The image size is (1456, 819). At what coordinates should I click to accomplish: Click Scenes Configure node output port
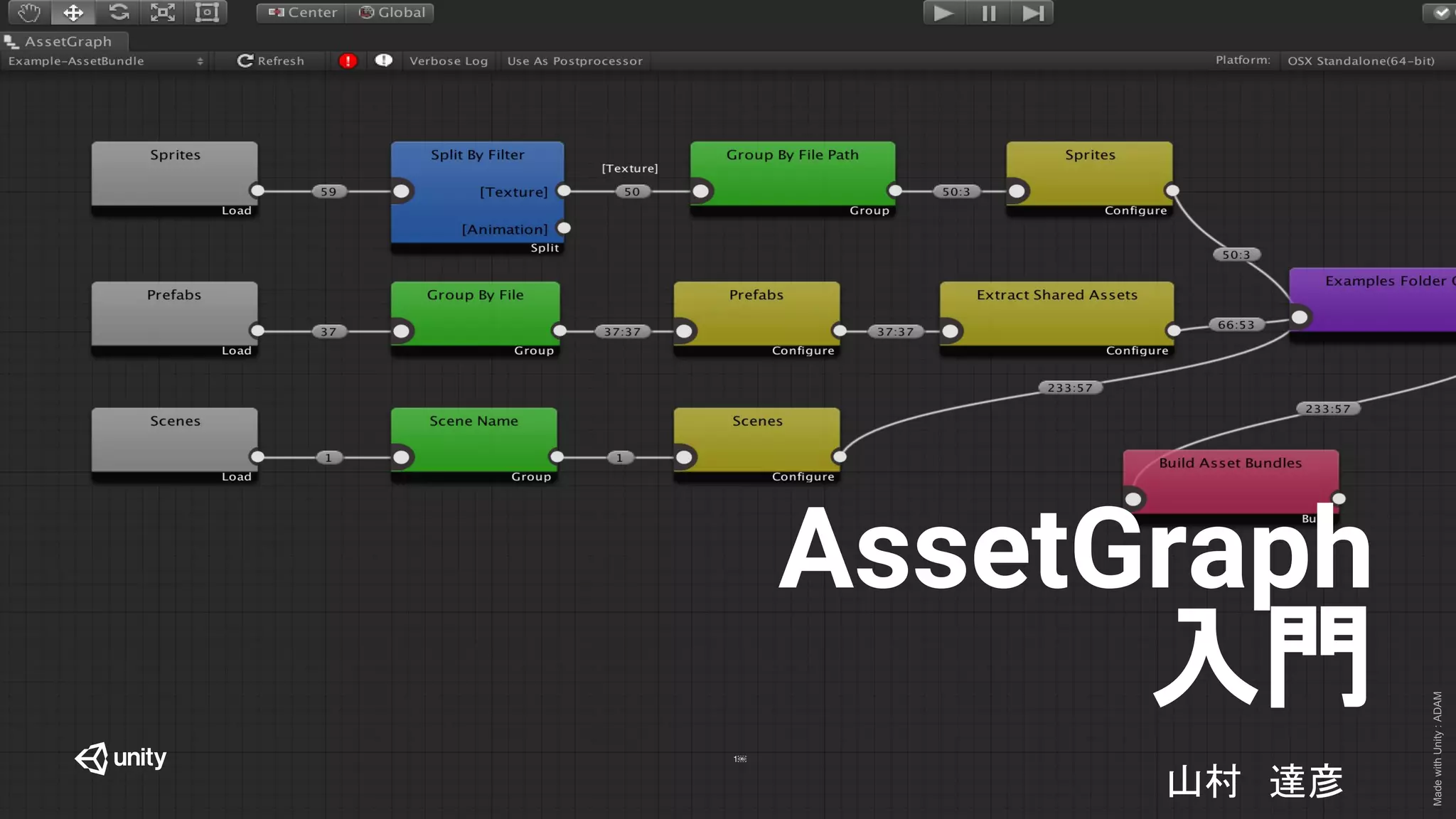point(840,456)
